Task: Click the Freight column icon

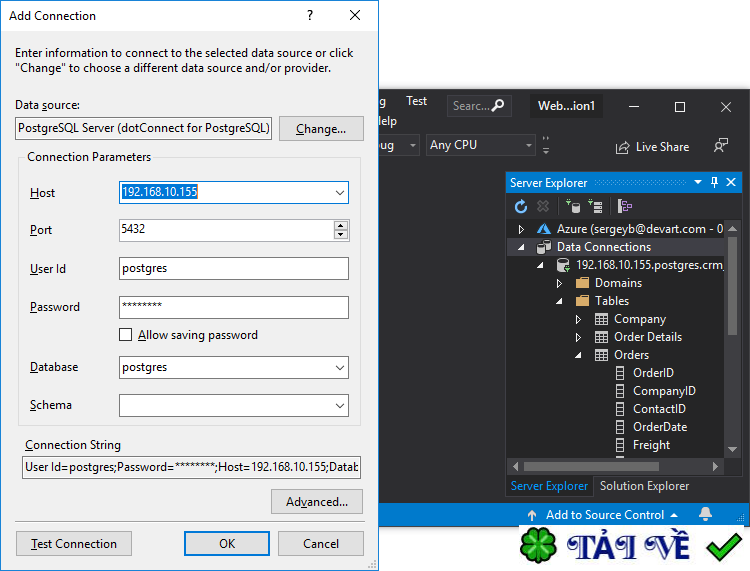Action: point(620,445)
